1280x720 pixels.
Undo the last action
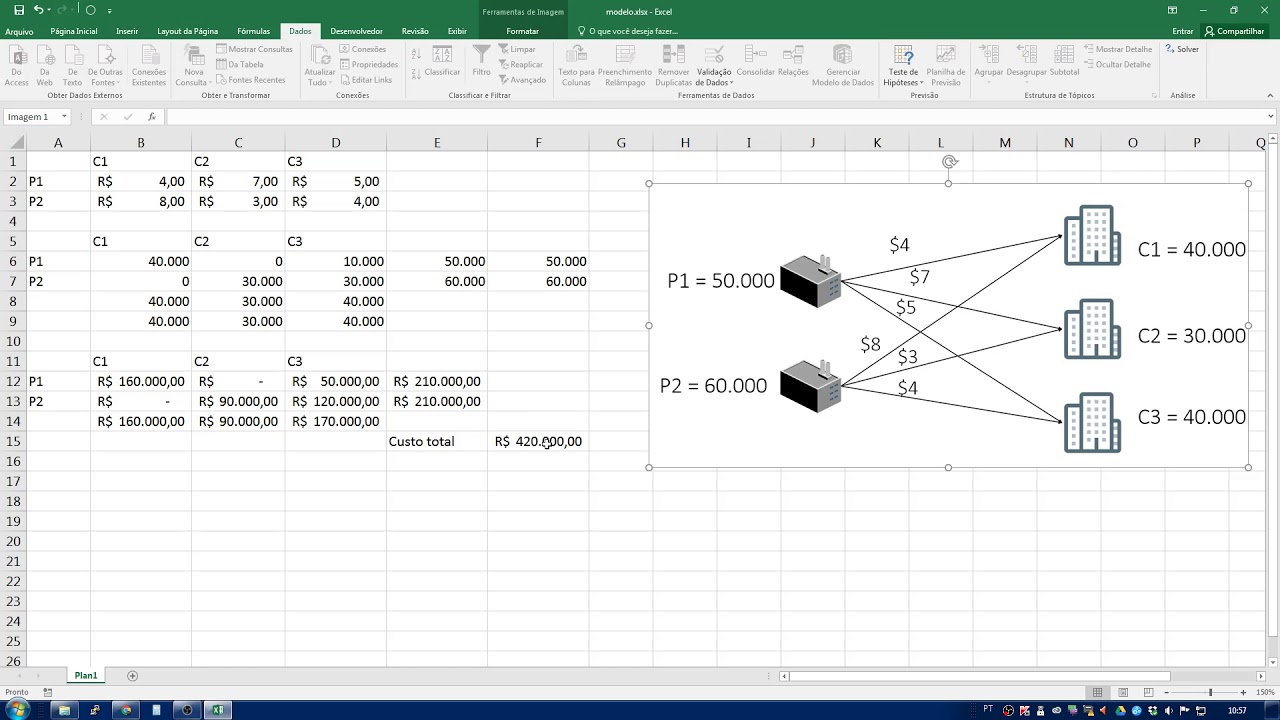(38, 10)
